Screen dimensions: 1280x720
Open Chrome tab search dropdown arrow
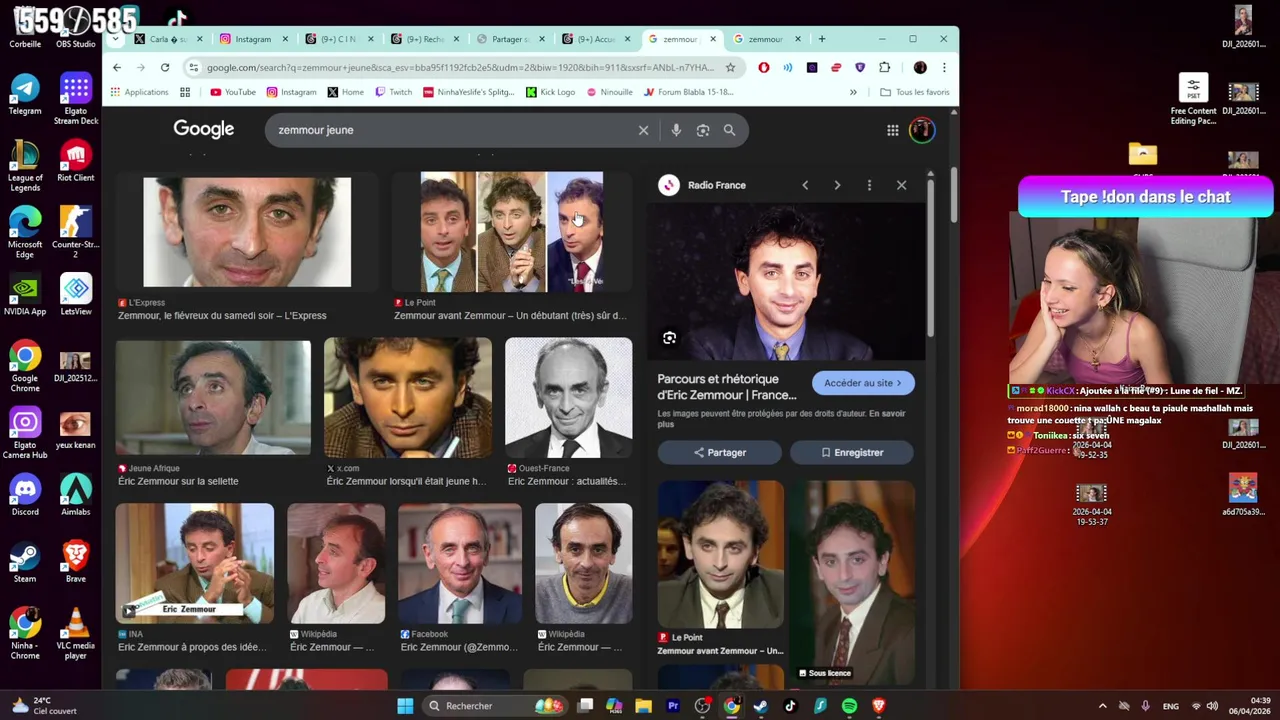point(115,39)
